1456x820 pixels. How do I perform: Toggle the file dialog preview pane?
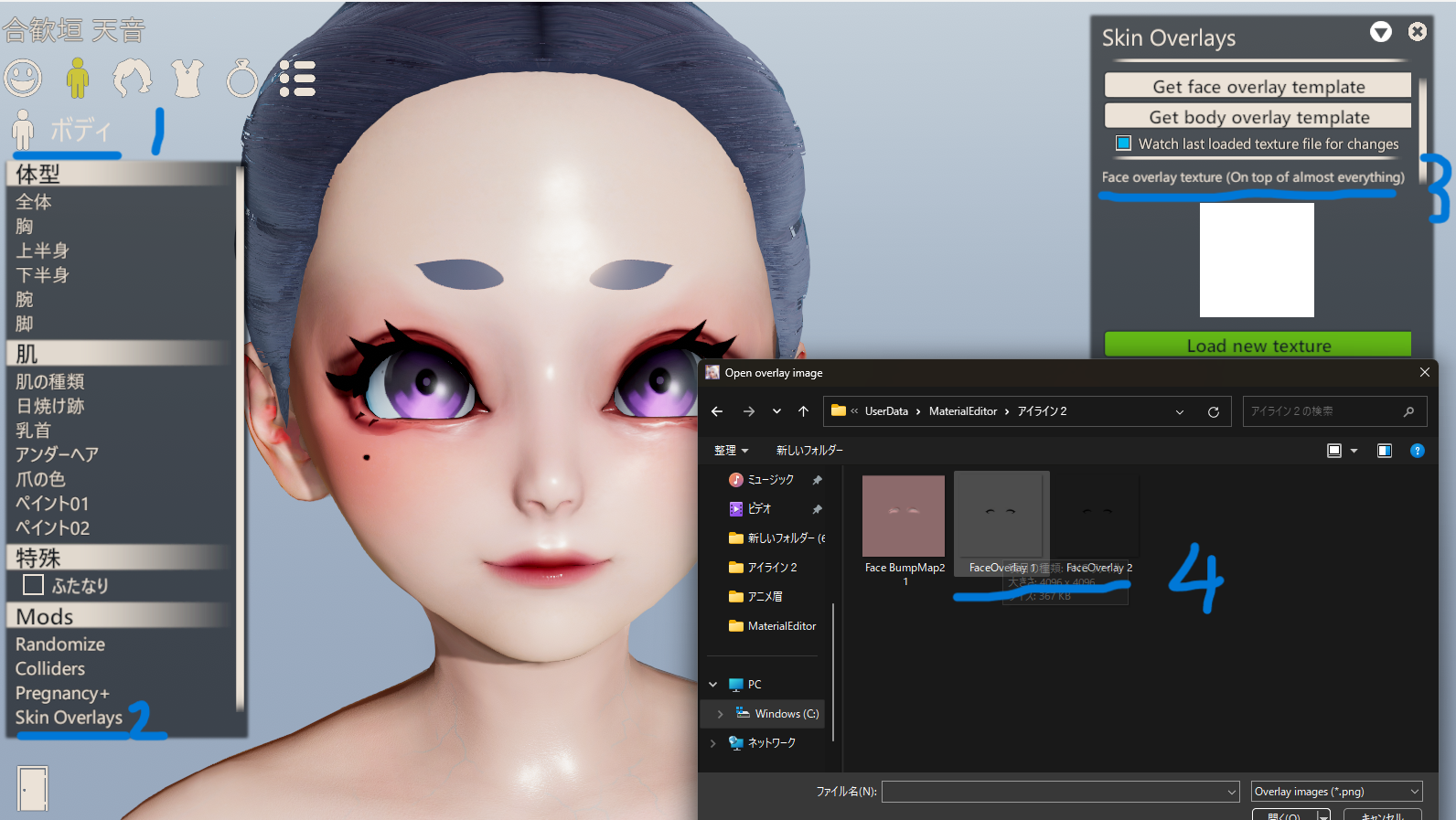(x=1384, y=451)
